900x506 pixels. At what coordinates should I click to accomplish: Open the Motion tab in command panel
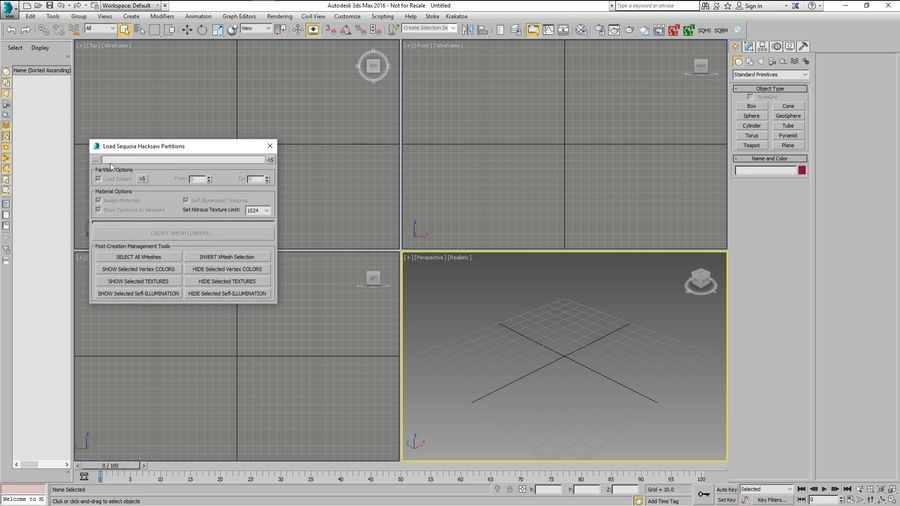pos(775,46)
